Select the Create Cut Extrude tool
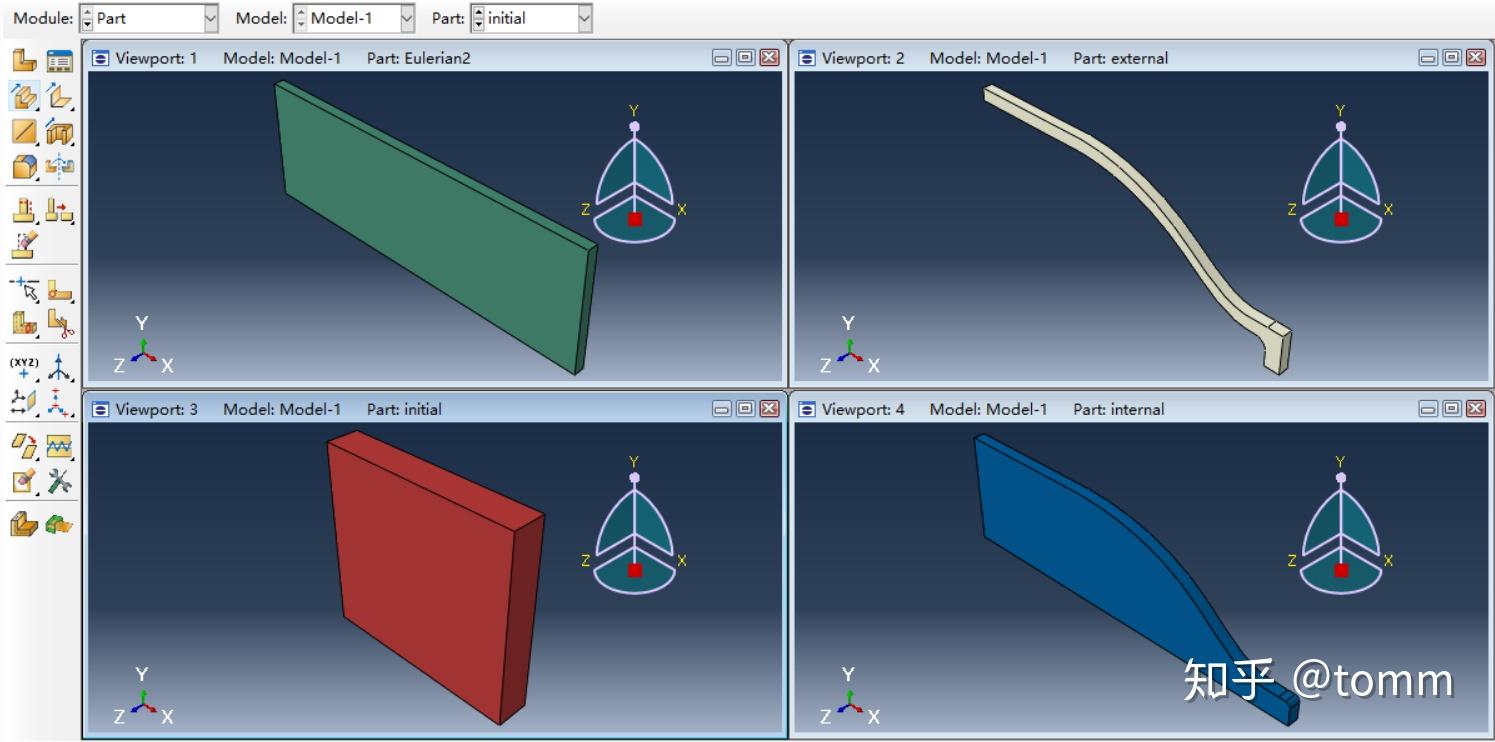 click(60, 131)
